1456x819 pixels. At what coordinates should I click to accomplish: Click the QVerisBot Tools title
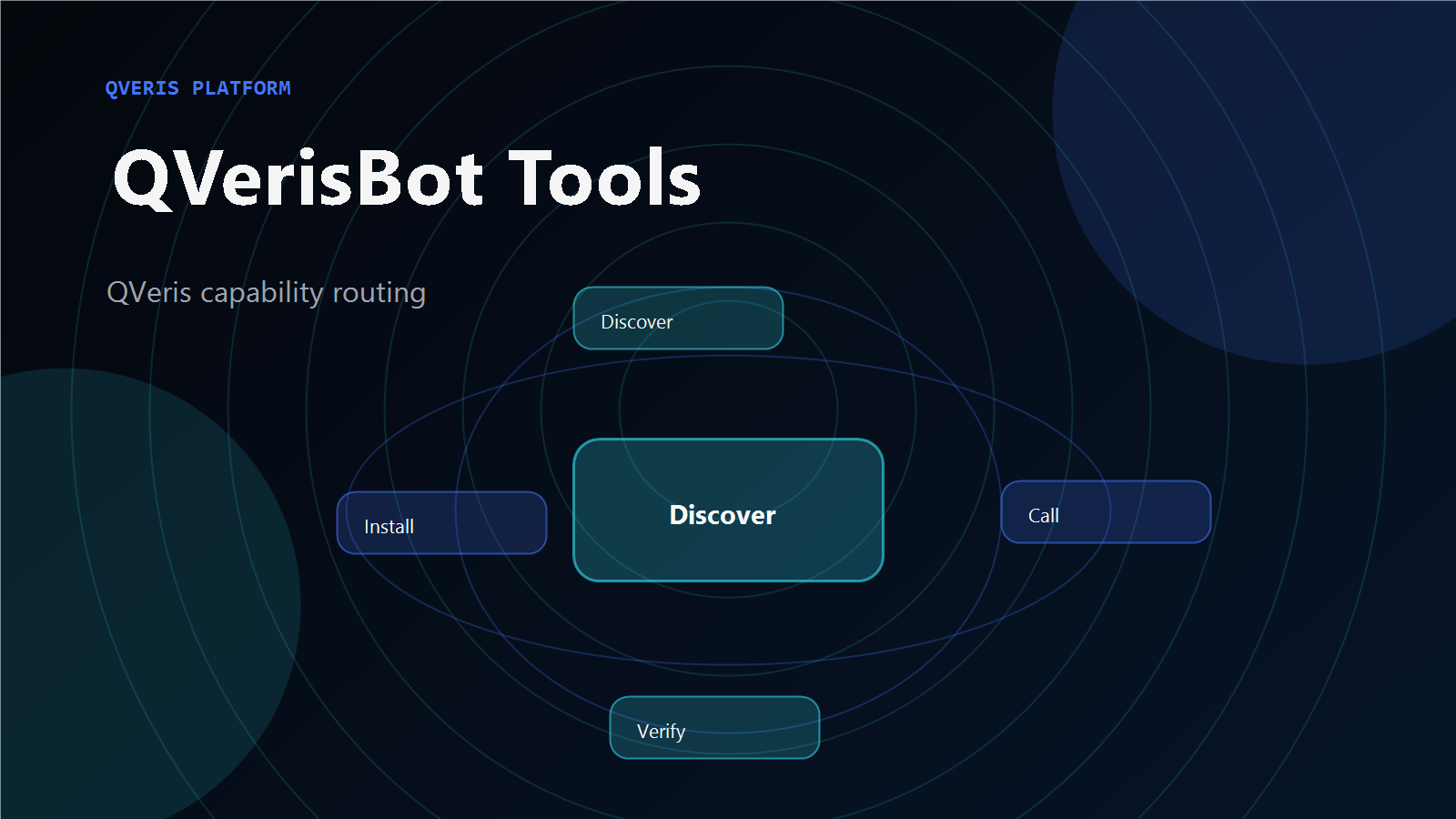[407, 178]
